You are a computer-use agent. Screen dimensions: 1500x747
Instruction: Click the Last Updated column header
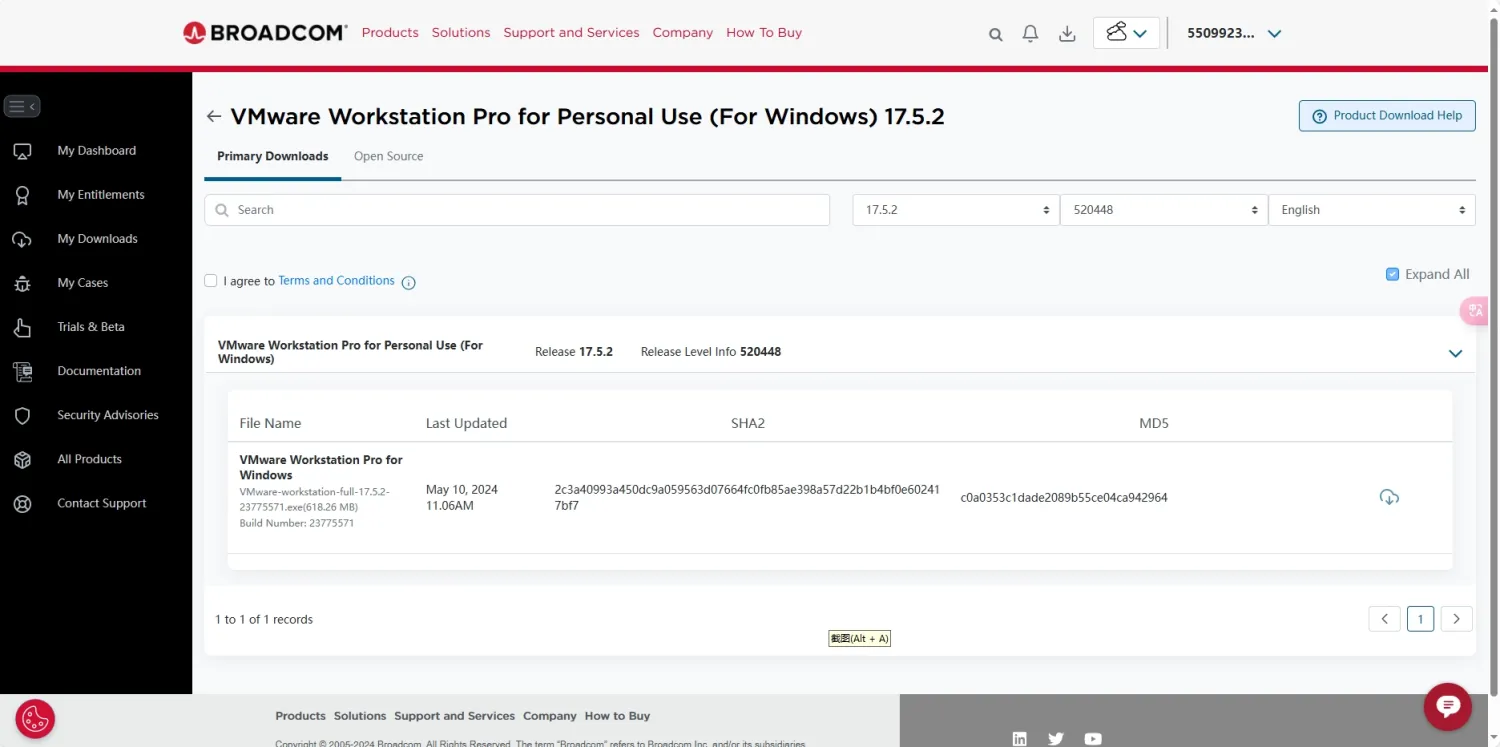coord(466,424)
